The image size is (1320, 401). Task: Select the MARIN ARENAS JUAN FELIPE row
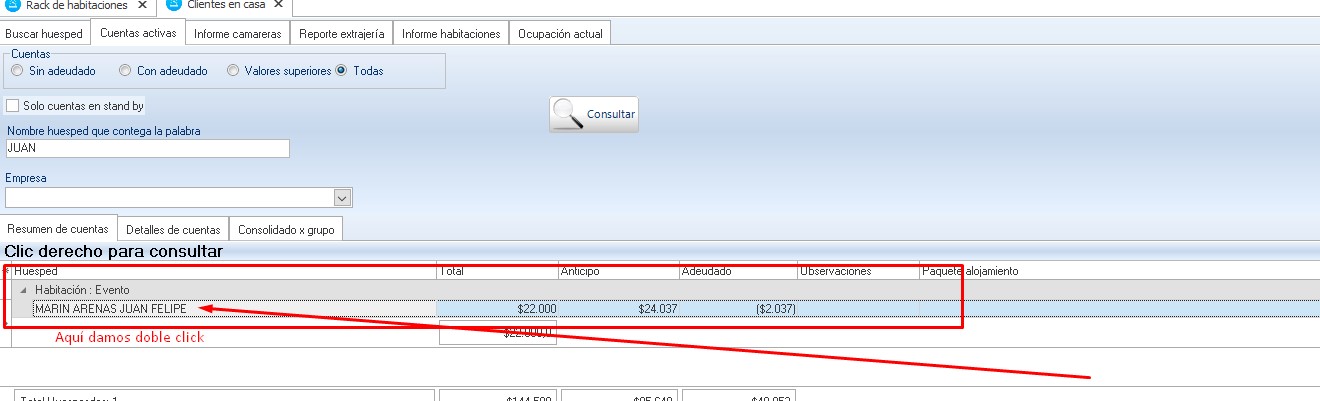[x=110, y=309]
